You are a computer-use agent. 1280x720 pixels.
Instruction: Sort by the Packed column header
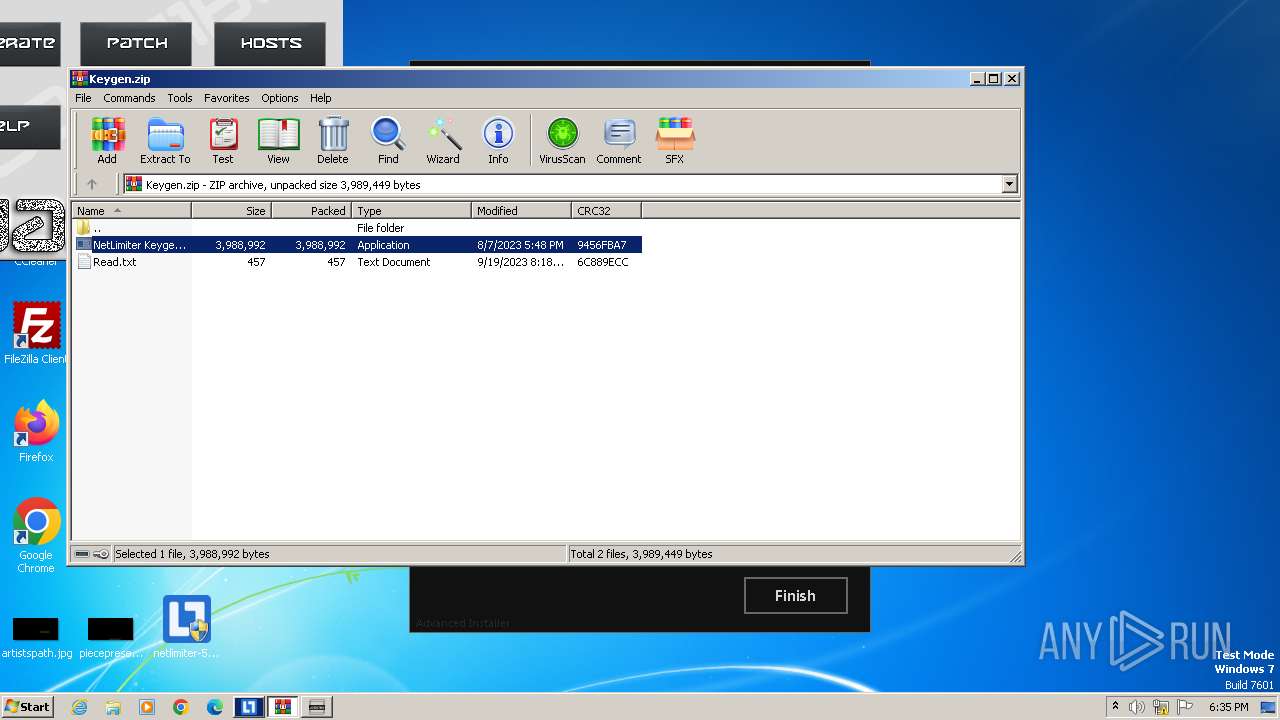pyautogui.click(x=311, y=210)
